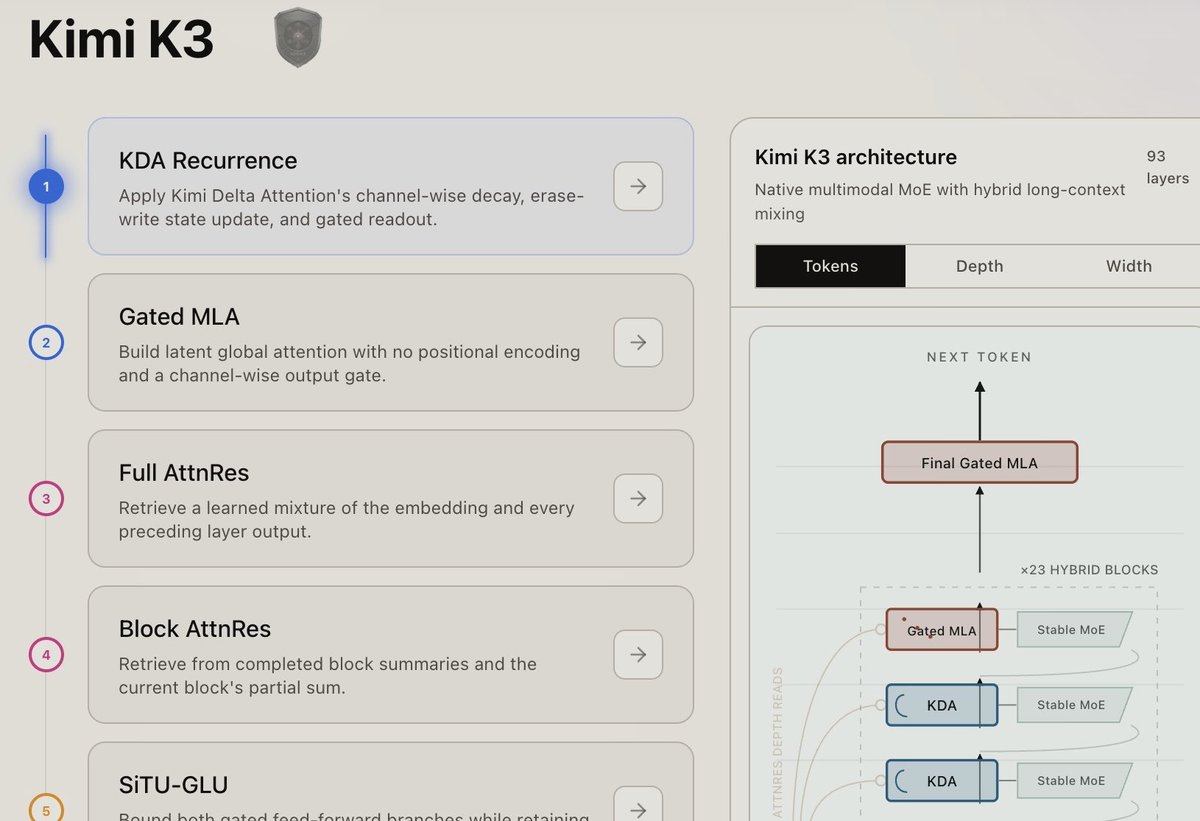Screen dimensions: 1200x821
Task: Switch to the Width tab
Action: point(1128,266)
